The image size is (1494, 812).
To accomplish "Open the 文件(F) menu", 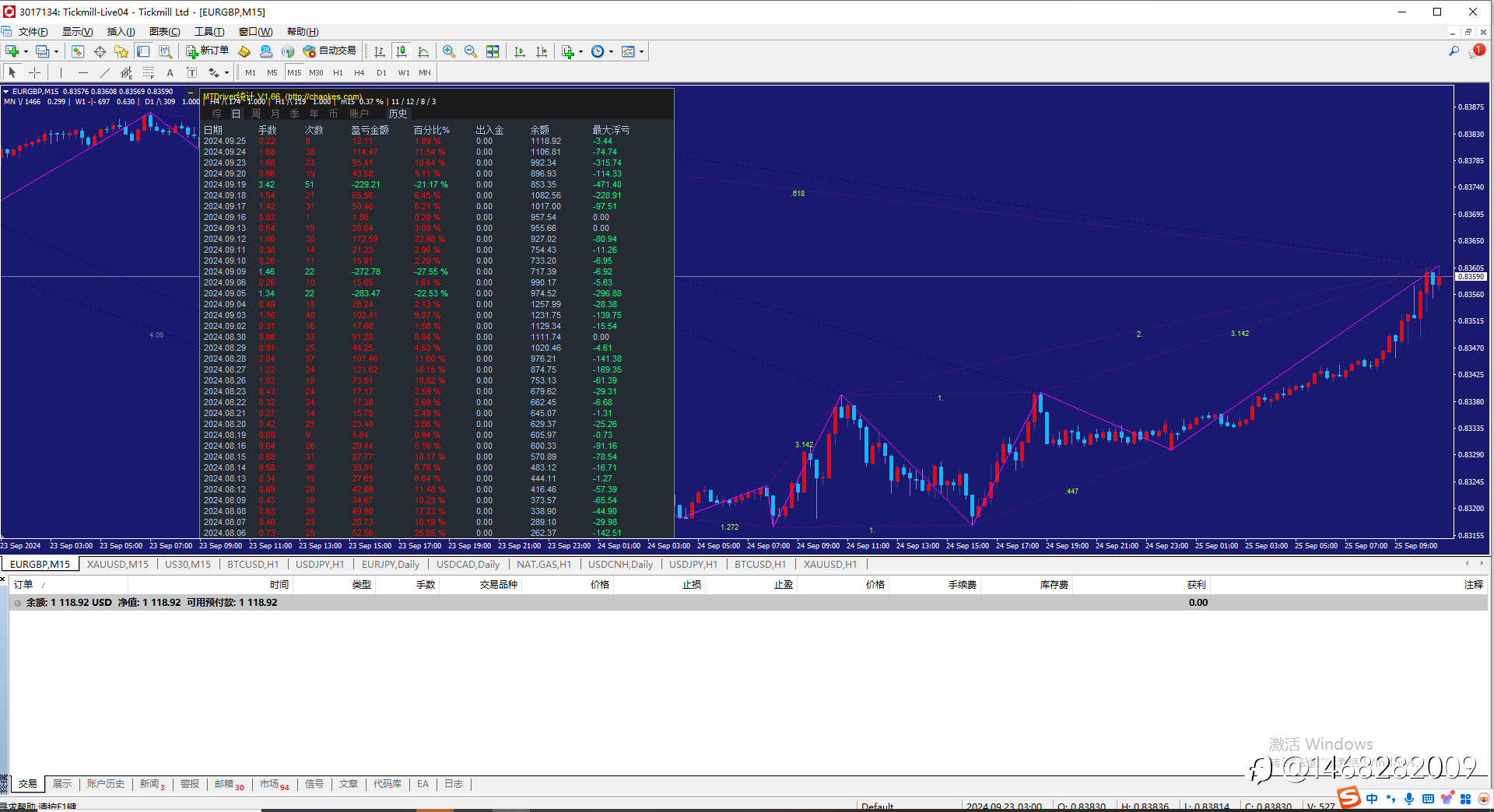I will pyautogui.click(x=33, y=32).
